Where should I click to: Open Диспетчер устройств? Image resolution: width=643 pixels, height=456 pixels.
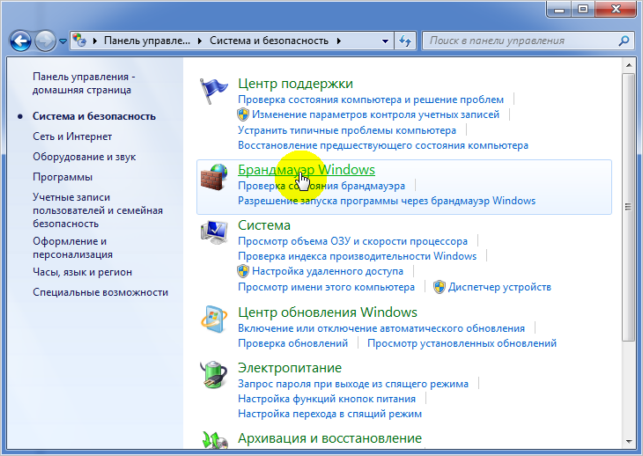[499, 287]
